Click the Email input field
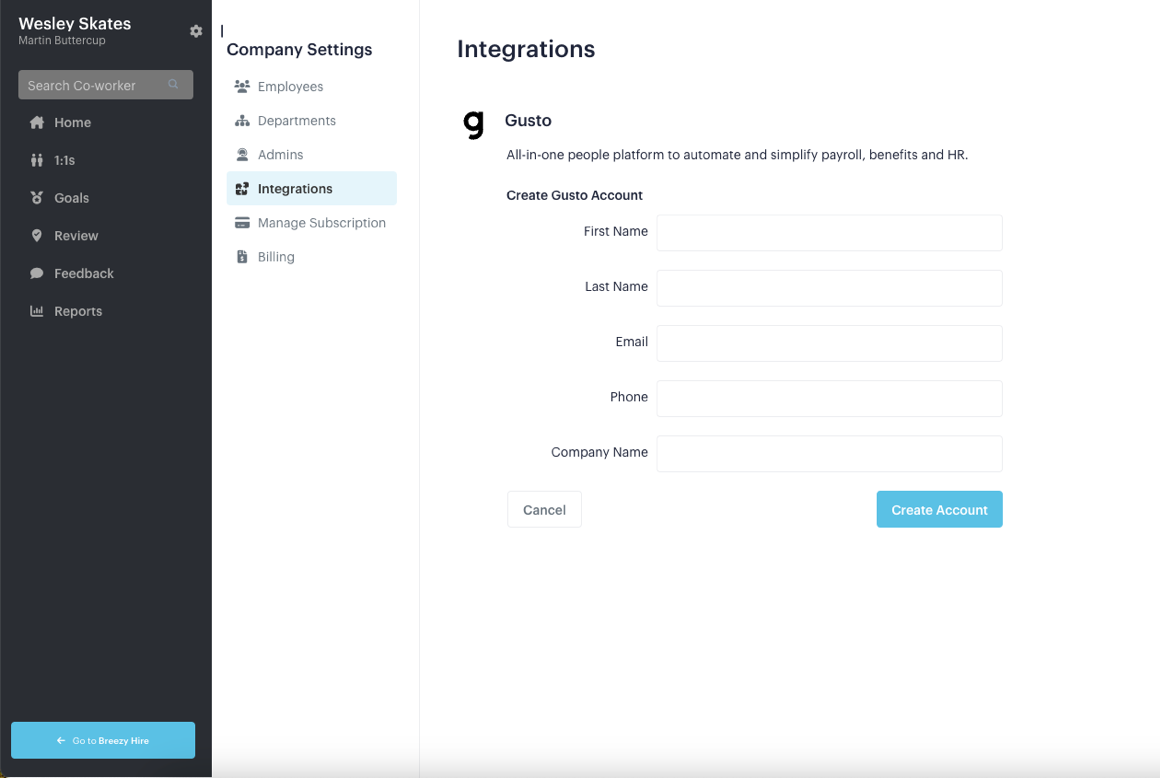Screen dimensions: 1160x778 pos(829,343)
